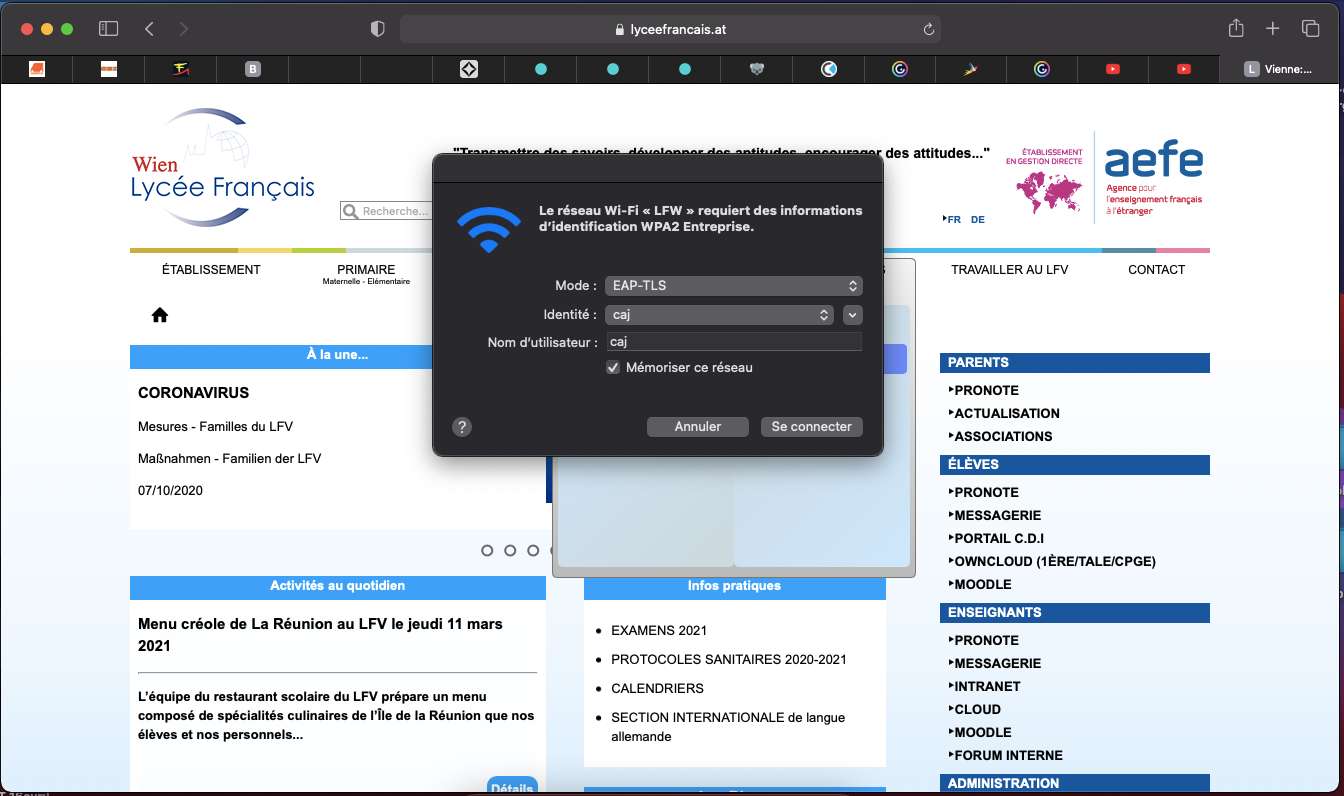Viewport: 1344px width, 796px height.
Task: Open the Mode EAP-TLS dropdown
Action: pyautogui.click(x=733, y=286)
